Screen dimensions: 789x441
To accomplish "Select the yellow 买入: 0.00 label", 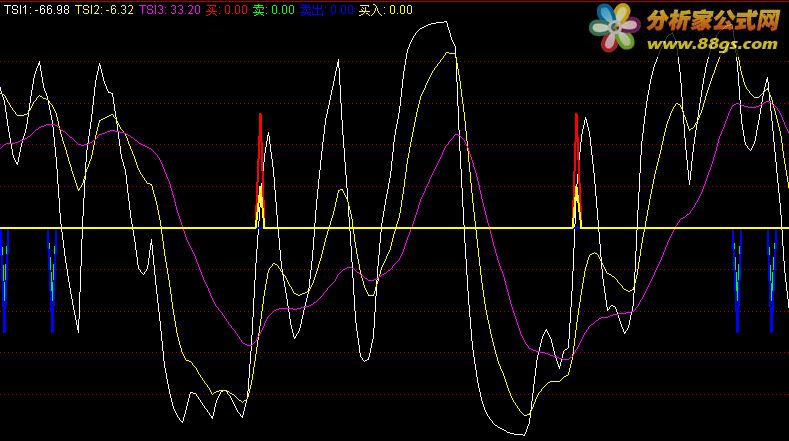I will [x=385, y=10].
